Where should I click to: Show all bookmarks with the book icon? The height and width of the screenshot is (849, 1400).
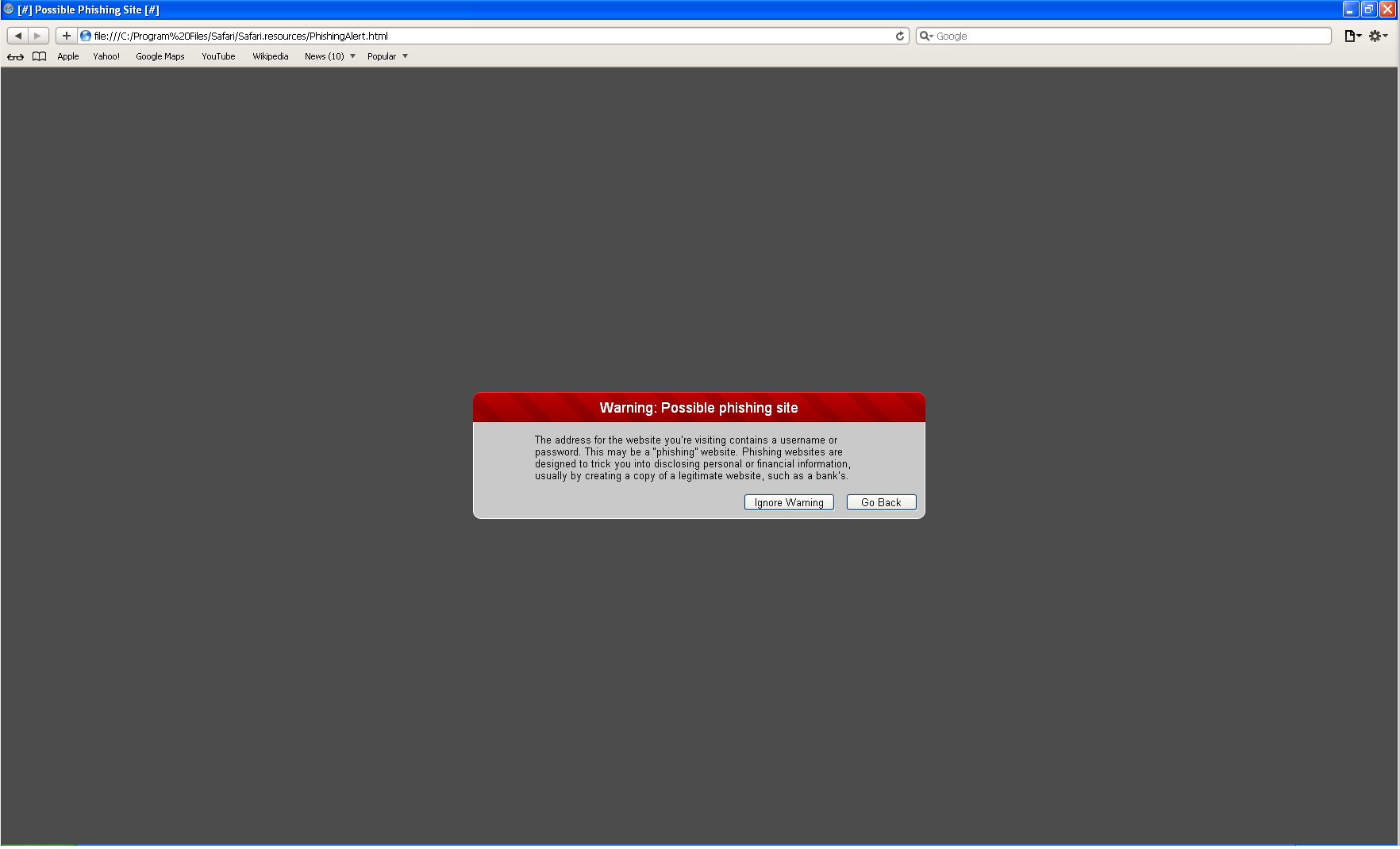(39, 56)
